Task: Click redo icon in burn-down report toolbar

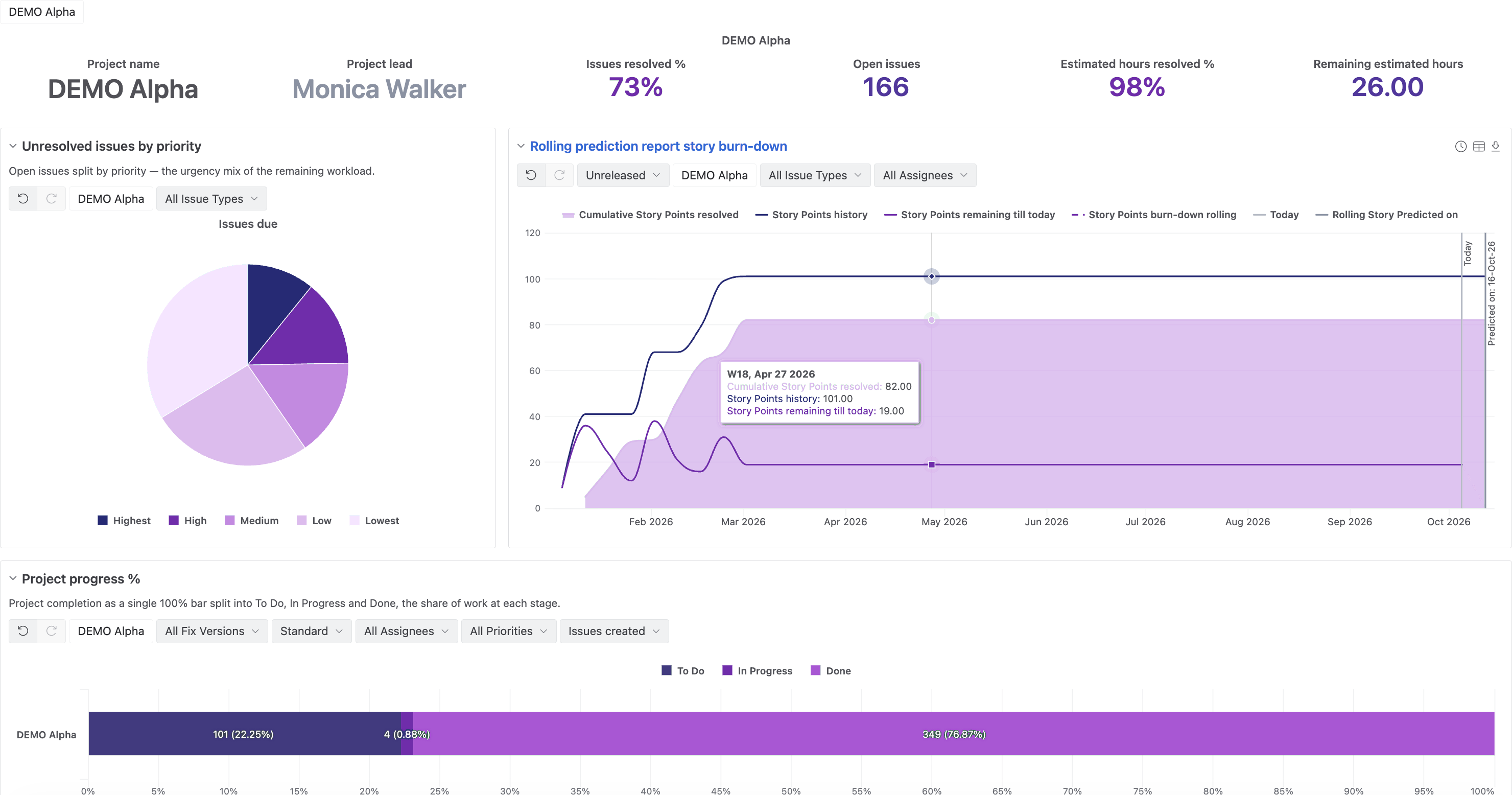Action: 559,175
